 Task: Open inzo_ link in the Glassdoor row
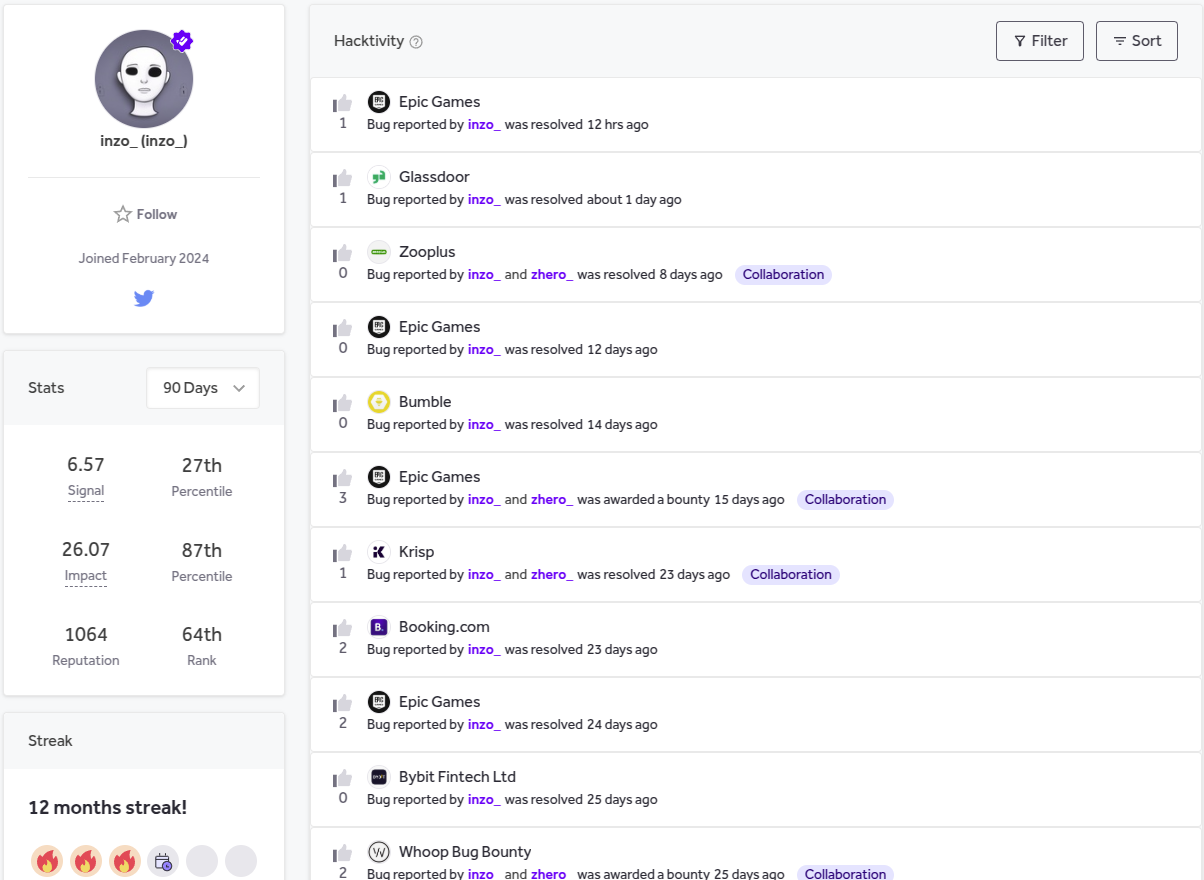pyautogui.click(x=484, y=199)
